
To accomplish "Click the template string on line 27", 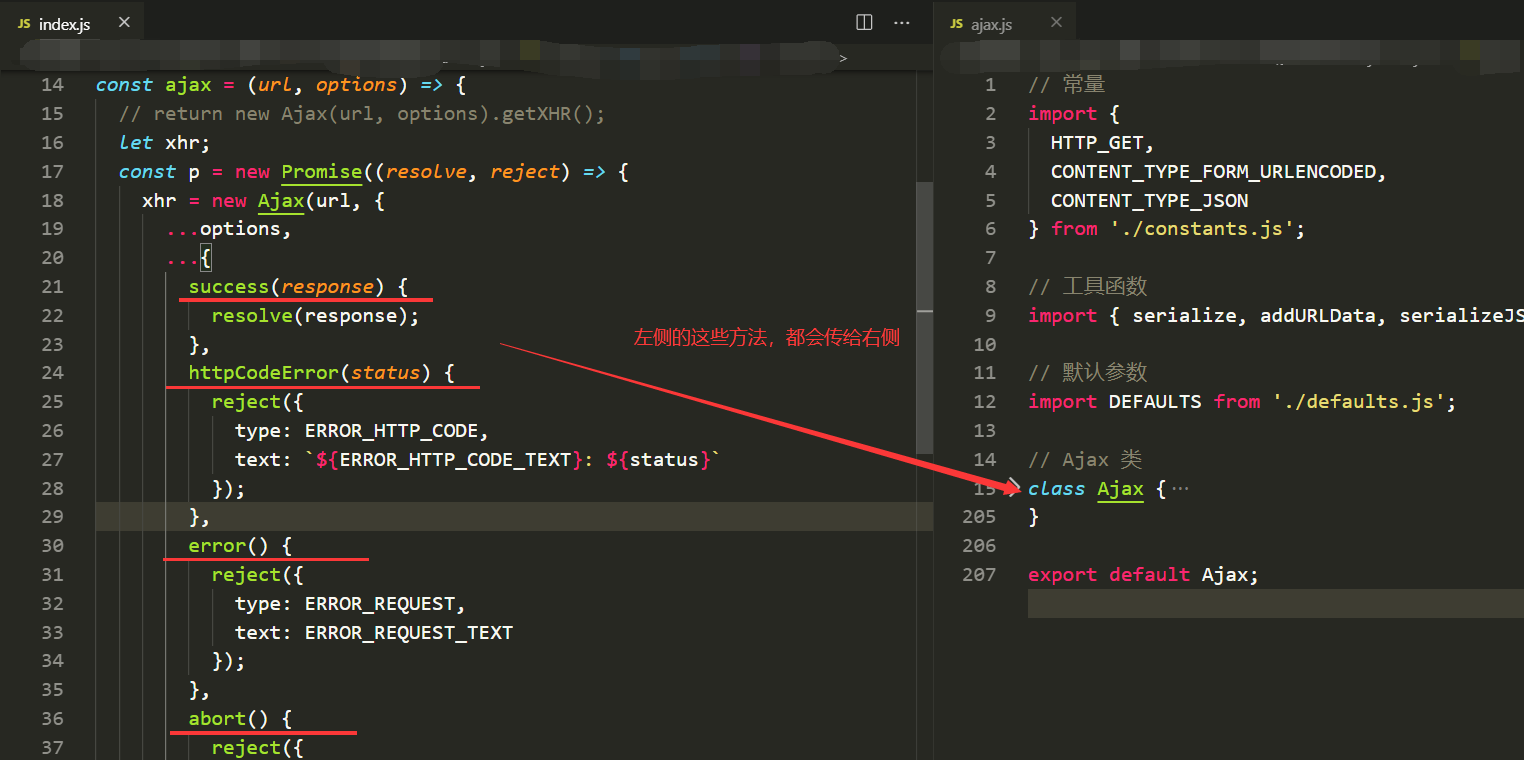I will click(513, 460).
